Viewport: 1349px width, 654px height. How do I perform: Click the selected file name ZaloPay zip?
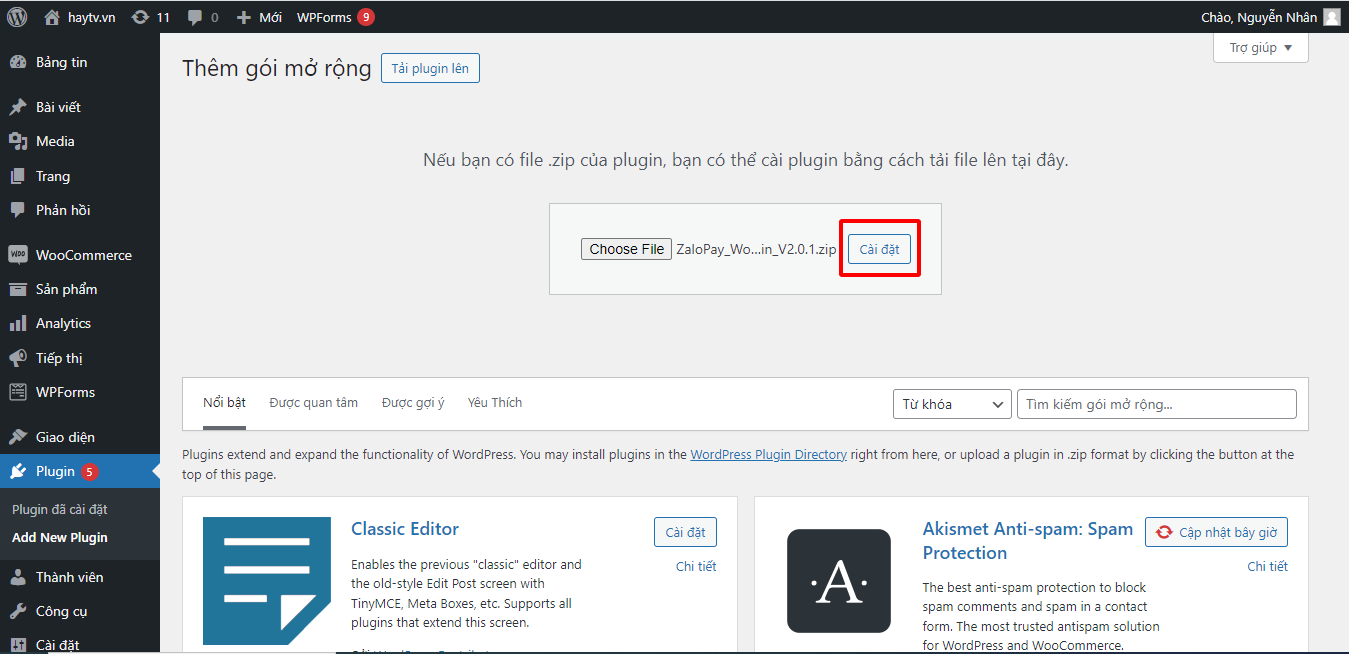coord(756,249)
